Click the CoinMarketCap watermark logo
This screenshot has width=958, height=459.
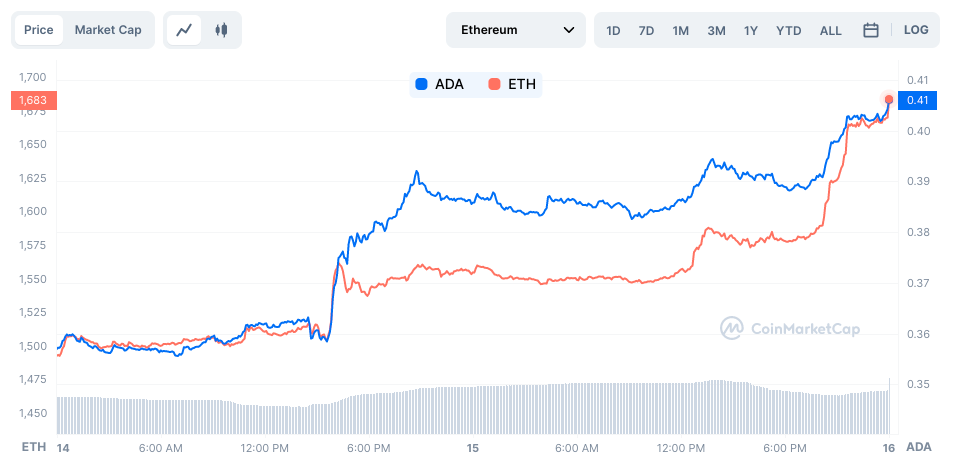click(x=790, y=328)
